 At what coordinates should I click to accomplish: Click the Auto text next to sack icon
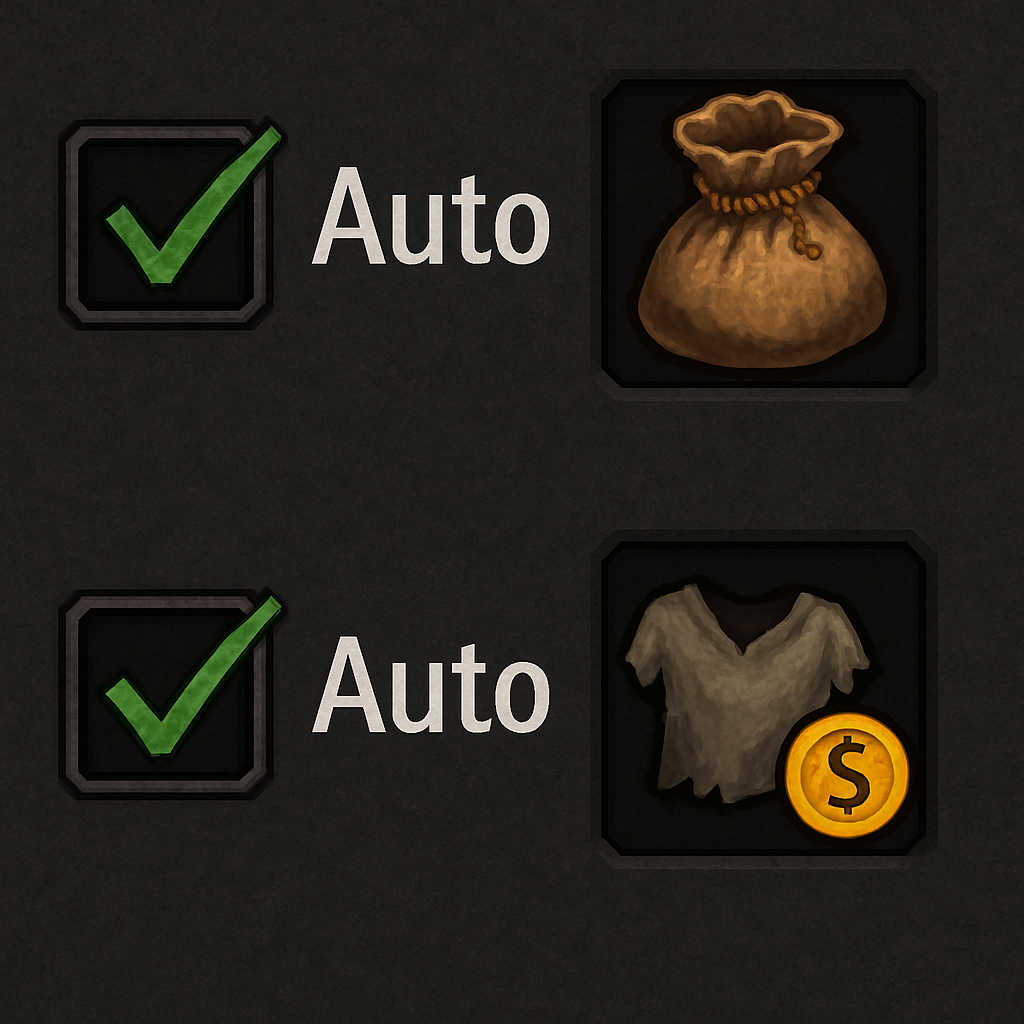coord(431,216)
